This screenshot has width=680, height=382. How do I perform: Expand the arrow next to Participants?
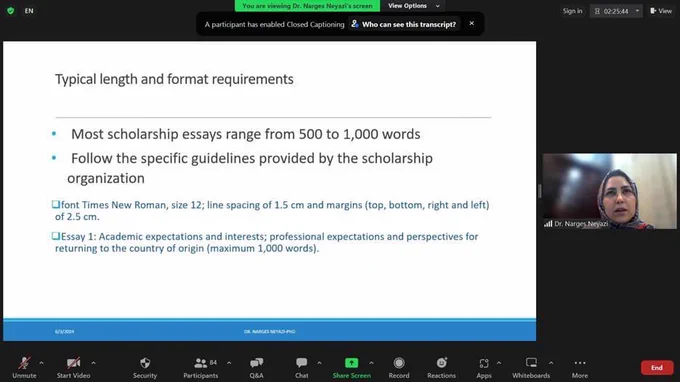[x=229, y=363]
